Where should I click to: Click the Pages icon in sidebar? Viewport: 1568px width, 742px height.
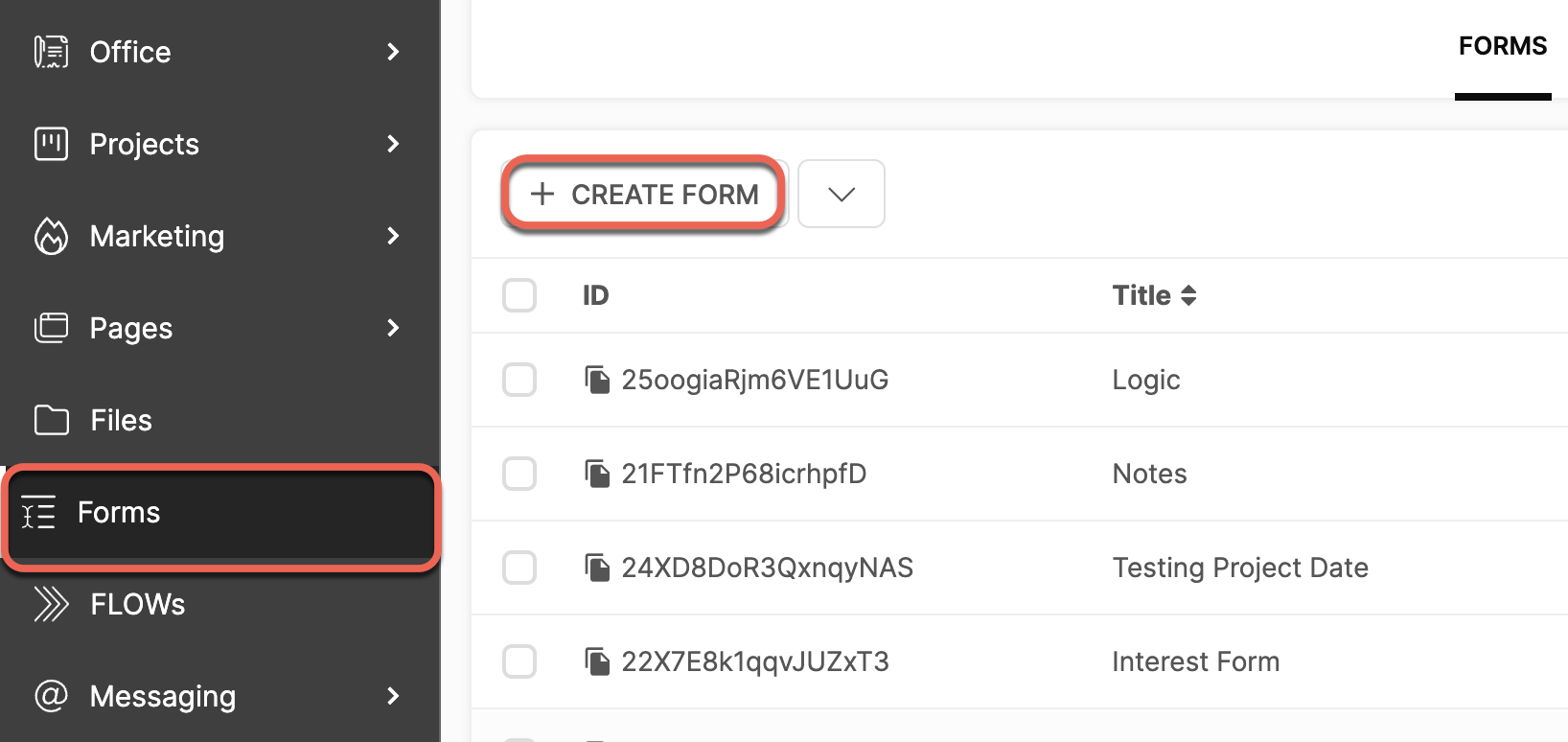pyautogui.click(x=51, y=328)
